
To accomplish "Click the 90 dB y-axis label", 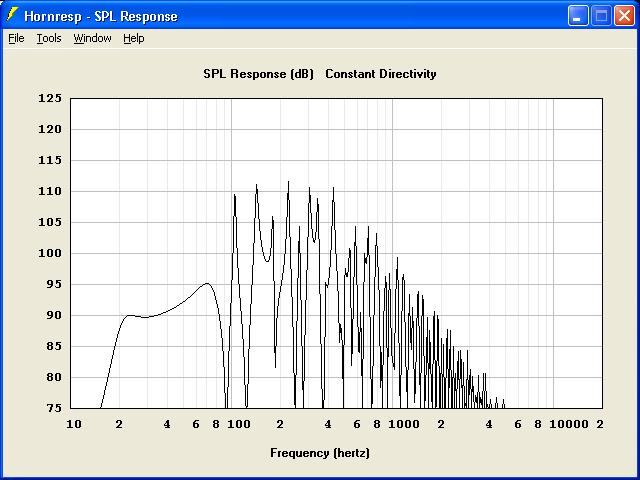I will (x=54, y=316).
